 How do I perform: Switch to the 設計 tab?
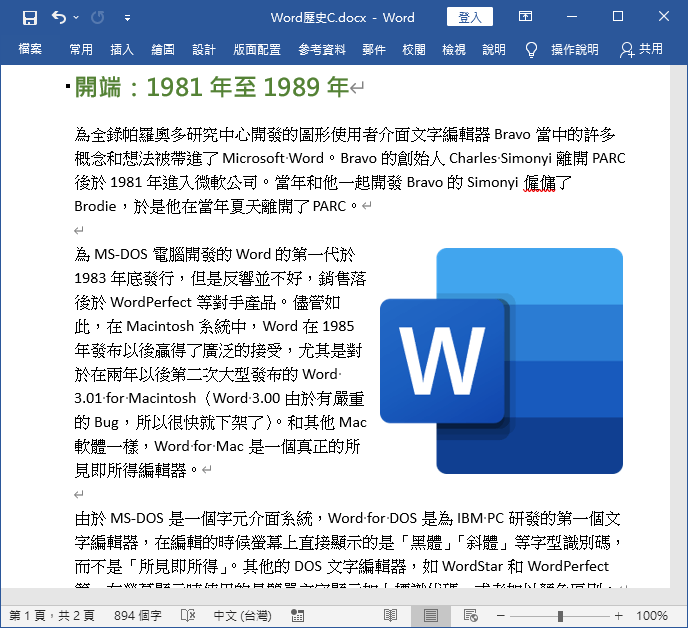click(204, 49)
